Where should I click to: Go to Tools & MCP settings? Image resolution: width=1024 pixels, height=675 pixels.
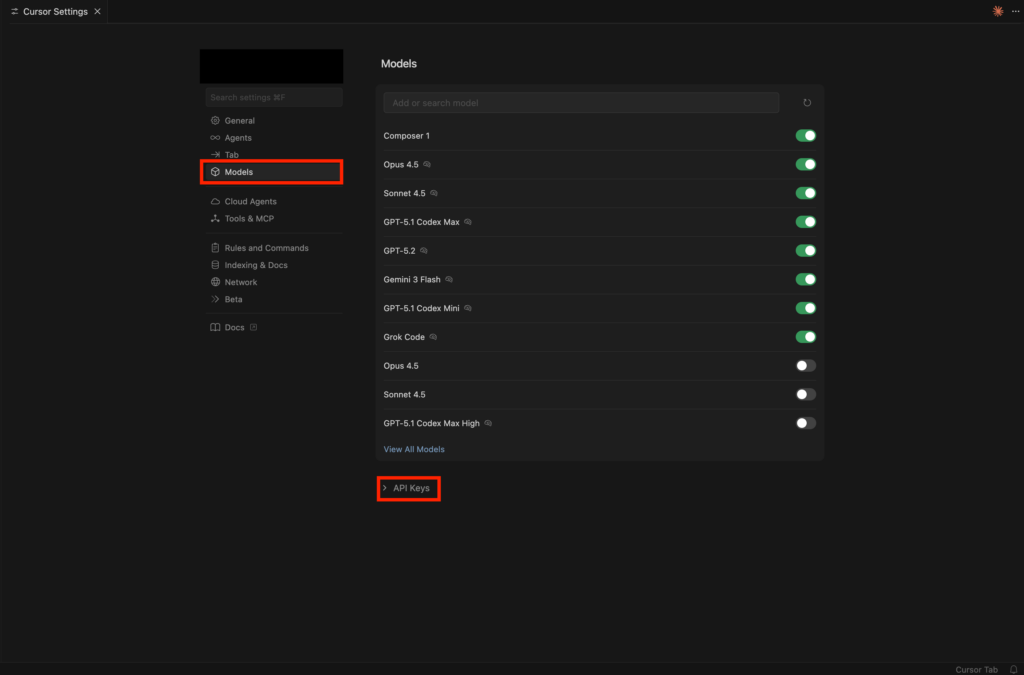(x=249, y=218)
